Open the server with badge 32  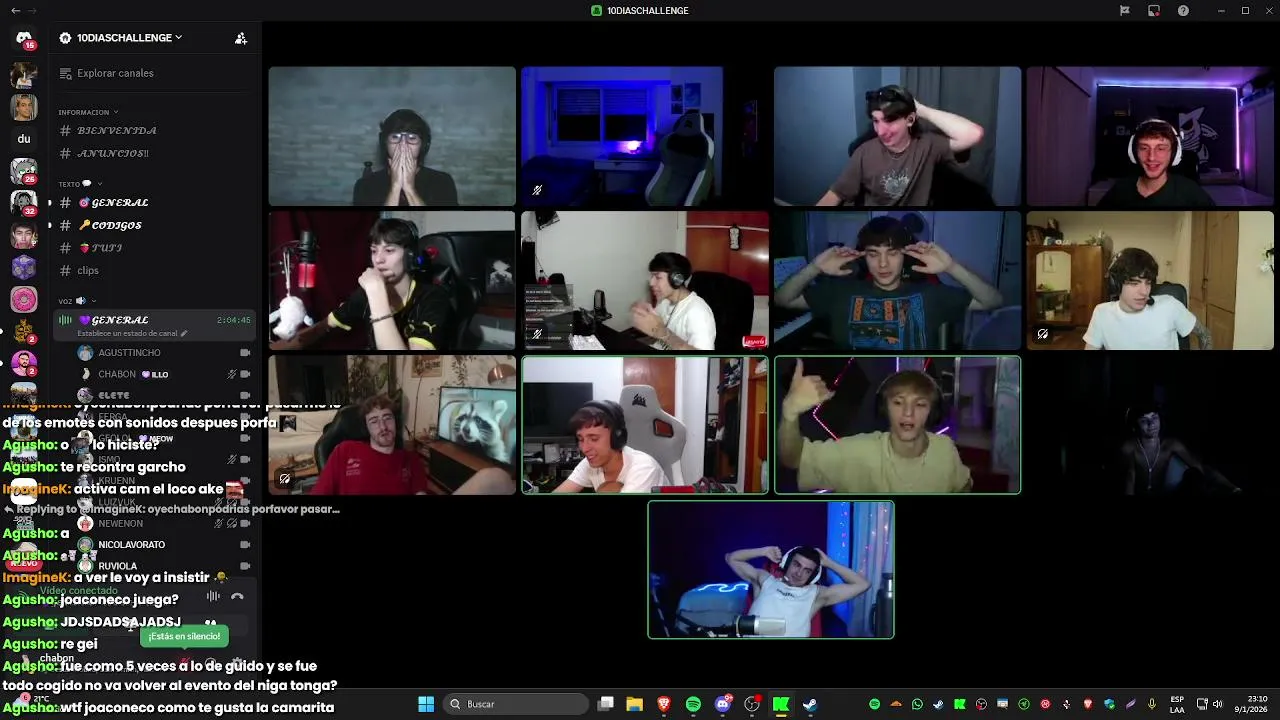click(x=24, y=203)
